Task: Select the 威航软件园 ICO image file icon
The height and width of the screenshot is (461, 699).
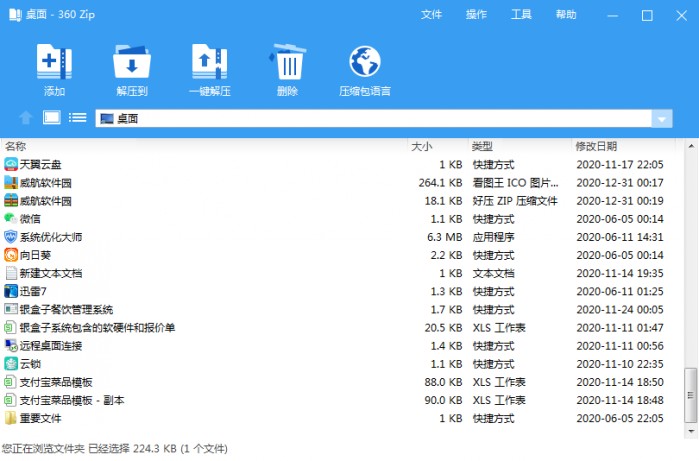Action: [x=11, y=182]
